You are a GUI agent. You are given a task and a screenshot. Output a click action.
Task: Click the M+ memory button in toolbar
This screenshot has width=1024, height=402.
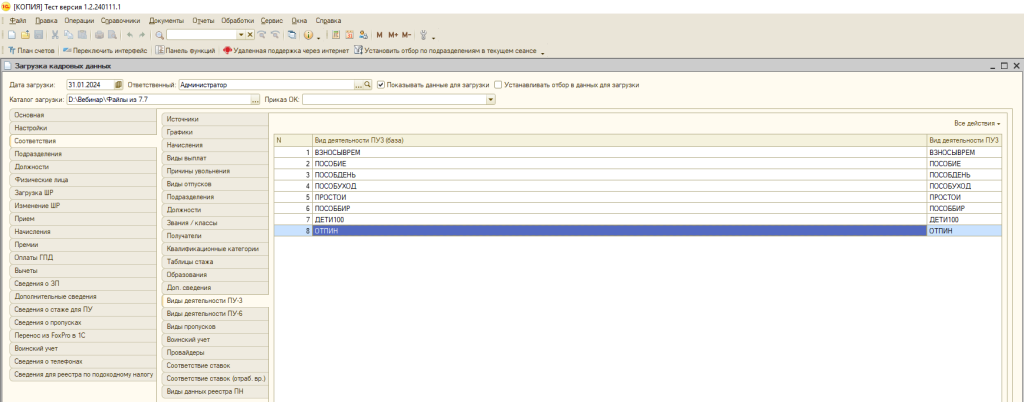click(393, 34)
